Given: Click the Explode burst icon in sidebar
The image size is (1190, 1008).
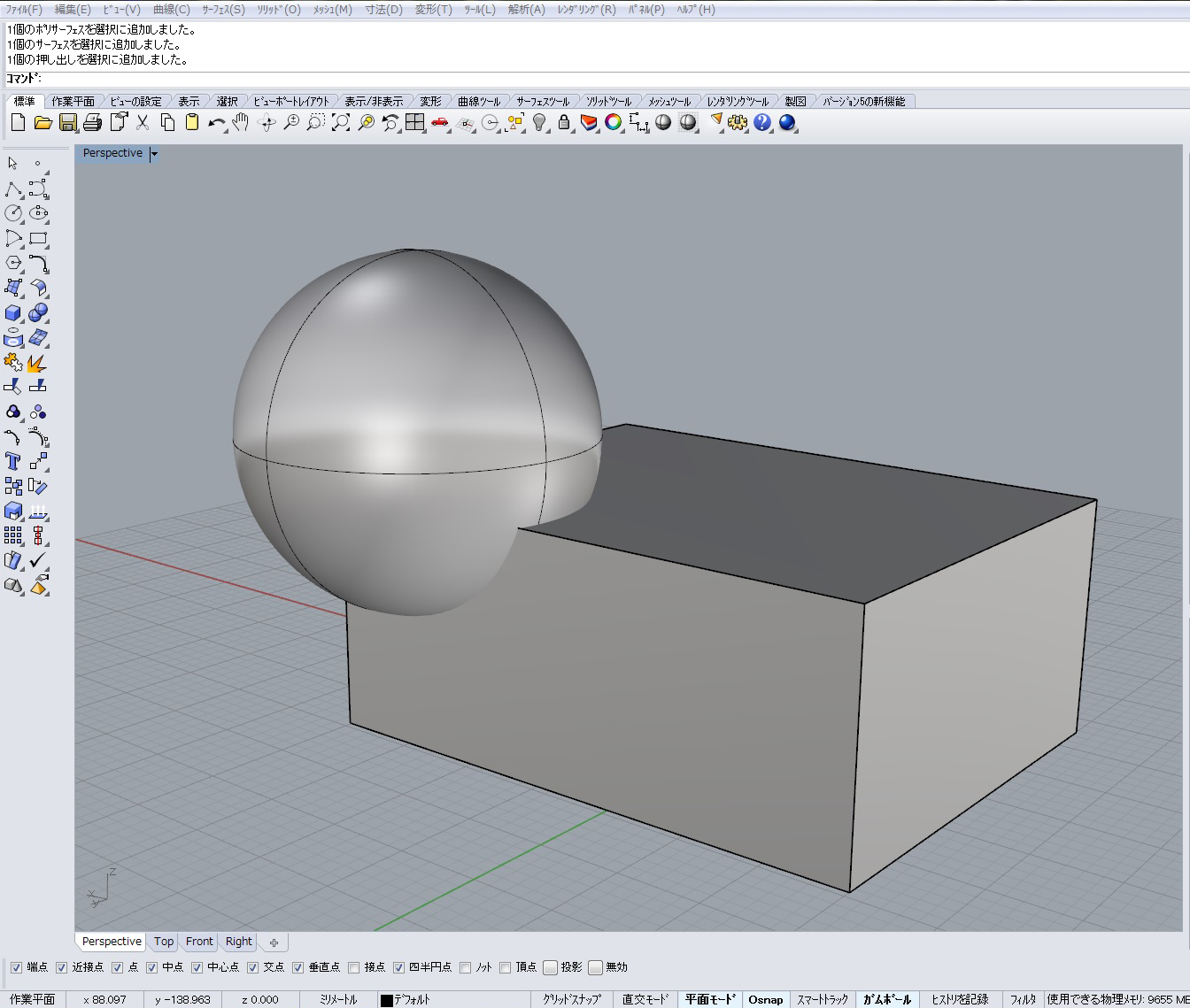Looking at the screenshot, I should pos(38,363).
